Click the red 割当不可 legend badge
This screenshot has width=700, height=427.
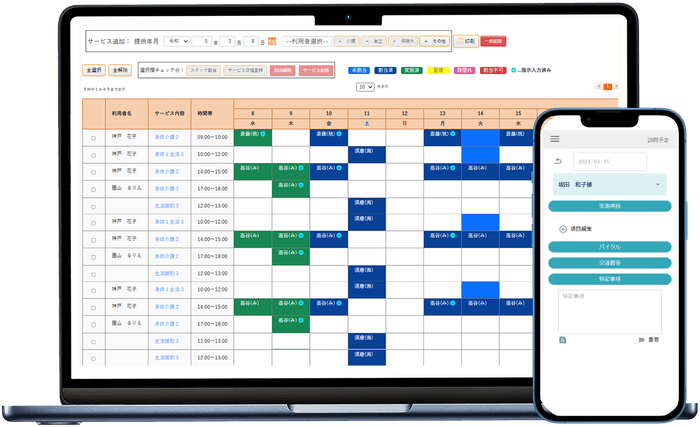[491, 70]
